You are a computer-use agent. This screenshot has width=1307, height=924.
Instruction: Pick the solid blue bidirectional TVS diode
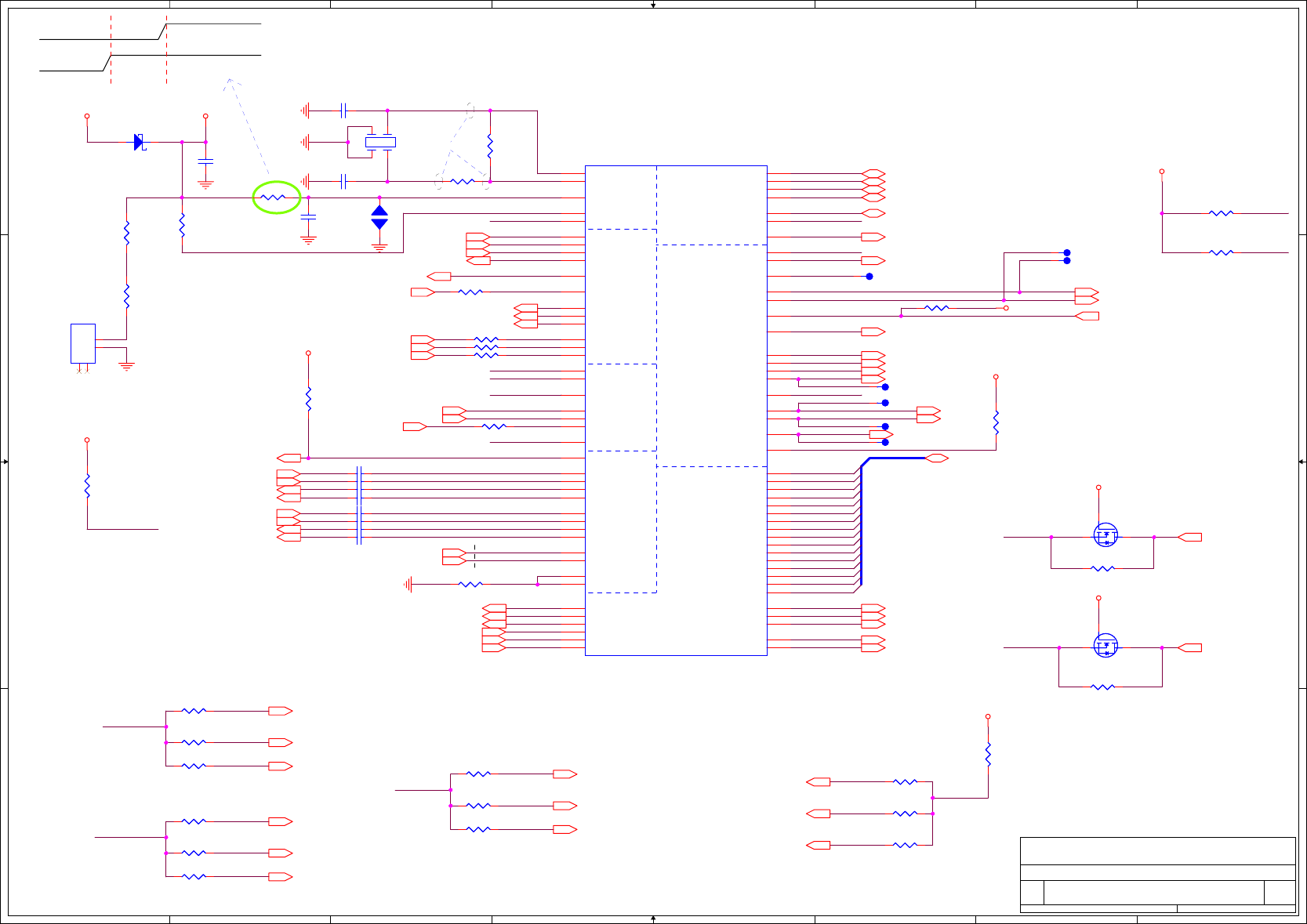pyautogui.click(x=379, y=217)
